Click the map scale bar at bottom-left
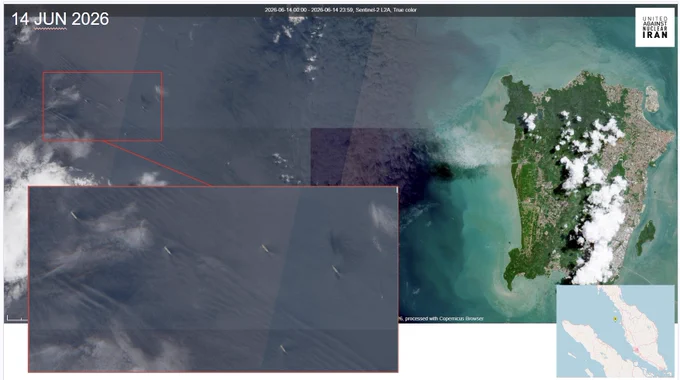Screen dimensions: 680x380 17,319
